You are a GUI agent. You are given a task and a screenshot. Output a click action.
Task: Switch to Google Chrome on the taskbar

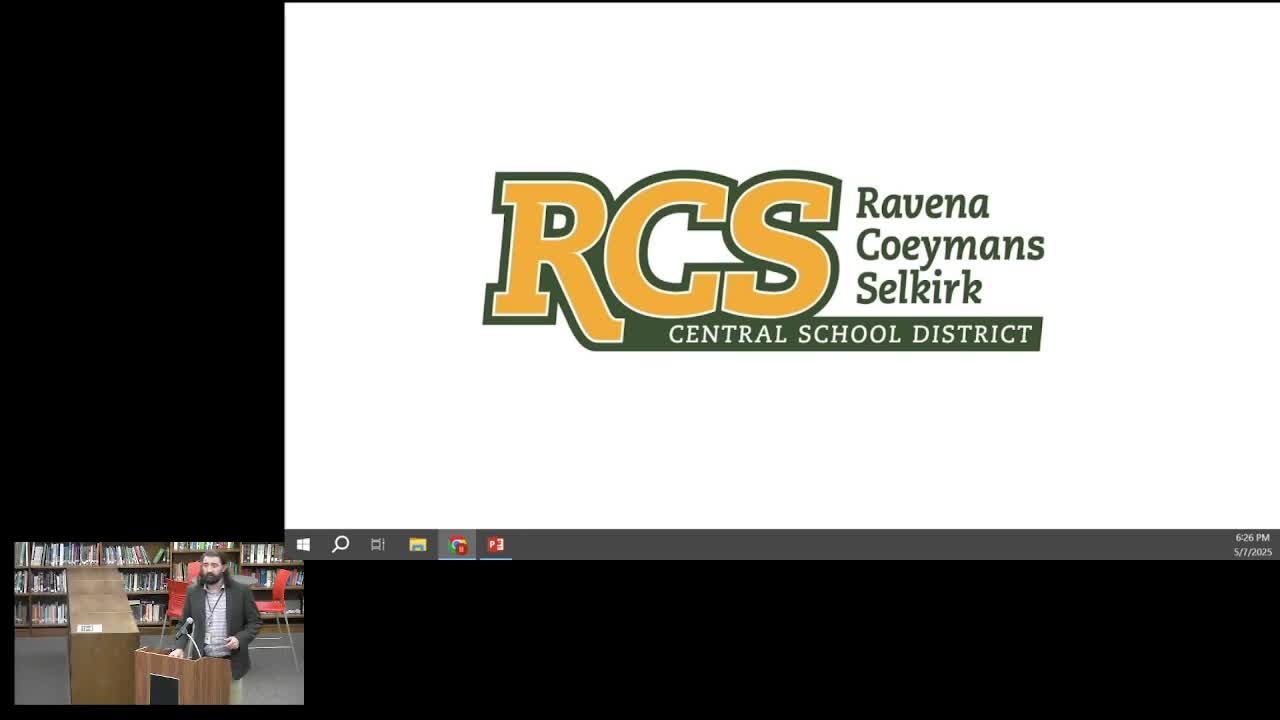click(x=458, y=545)
